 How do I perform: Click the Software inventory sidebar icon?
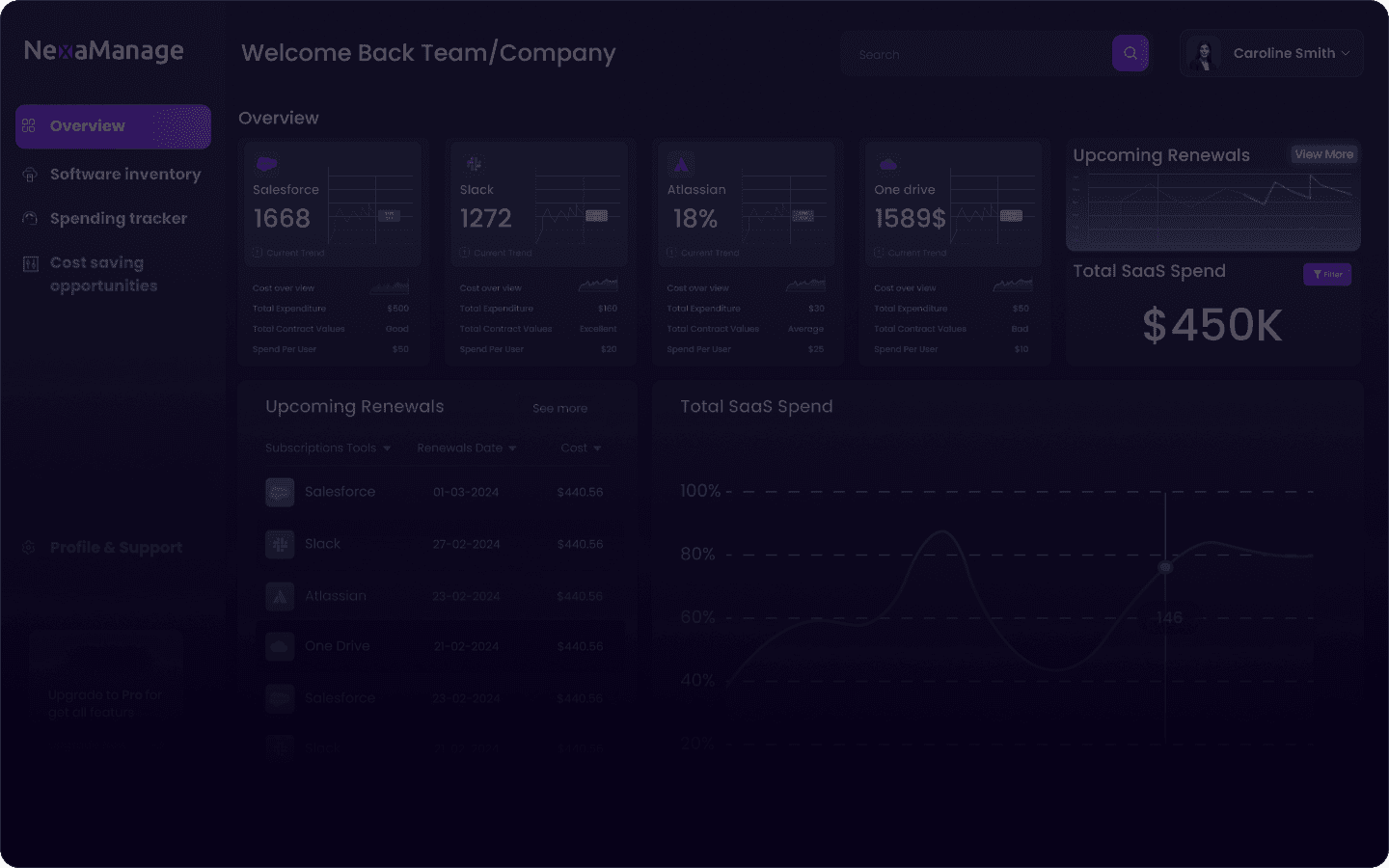30,175
